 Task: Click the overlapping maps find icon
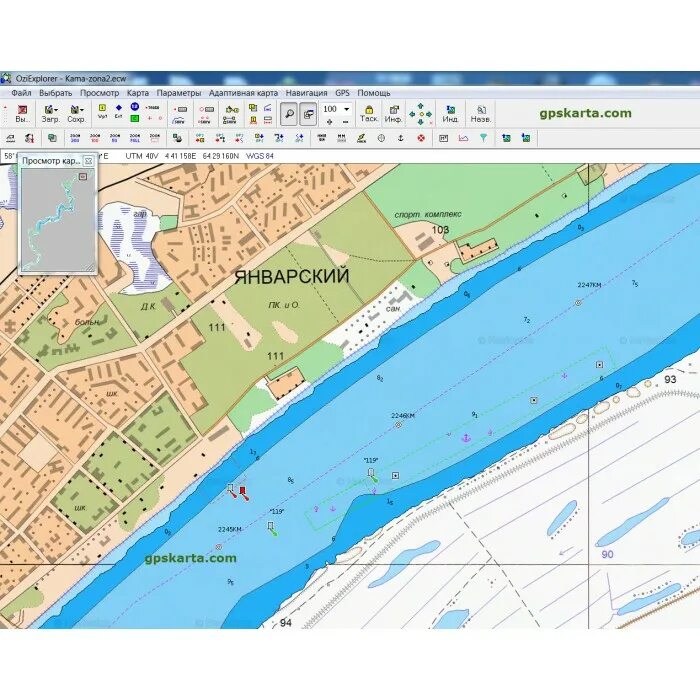pos(52,138)
